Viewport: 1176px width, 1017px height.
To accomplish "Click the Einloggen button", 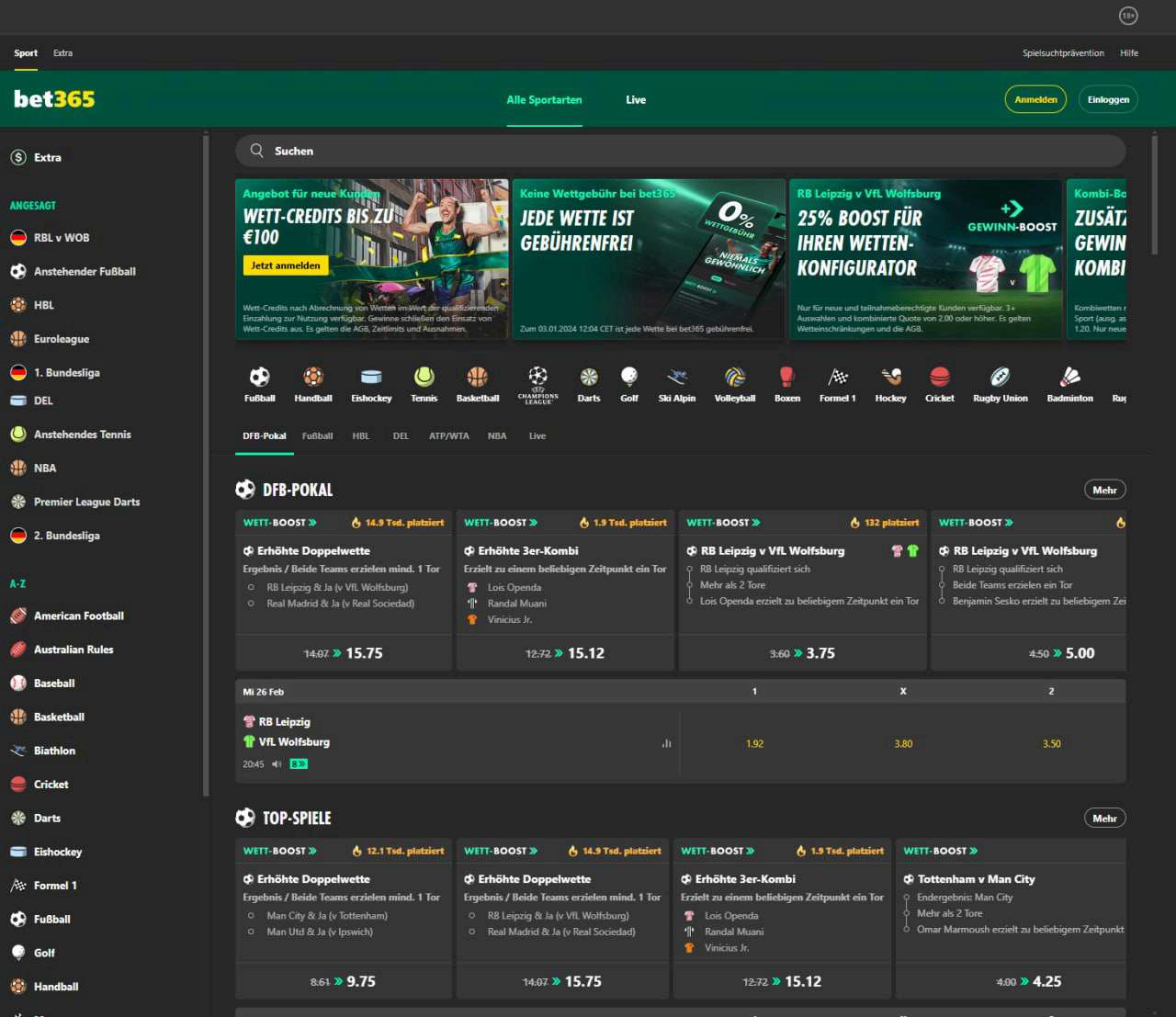I will (x=1108, y=99).
